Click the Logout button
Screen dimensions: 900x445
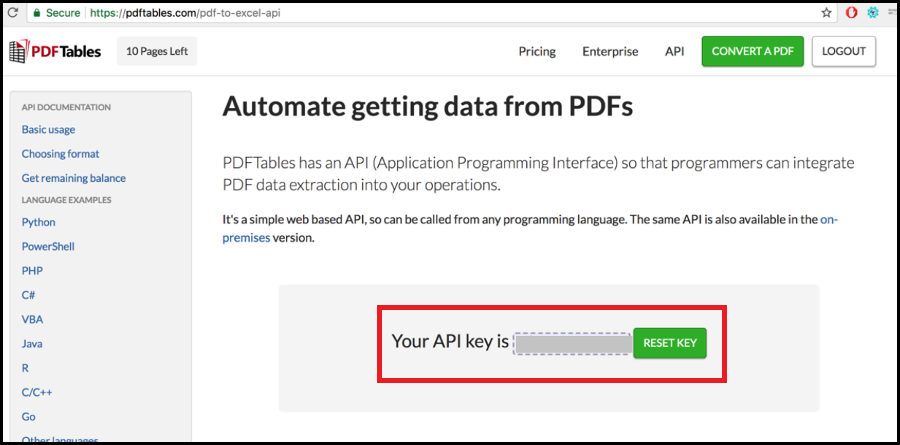tap(844, 52)
